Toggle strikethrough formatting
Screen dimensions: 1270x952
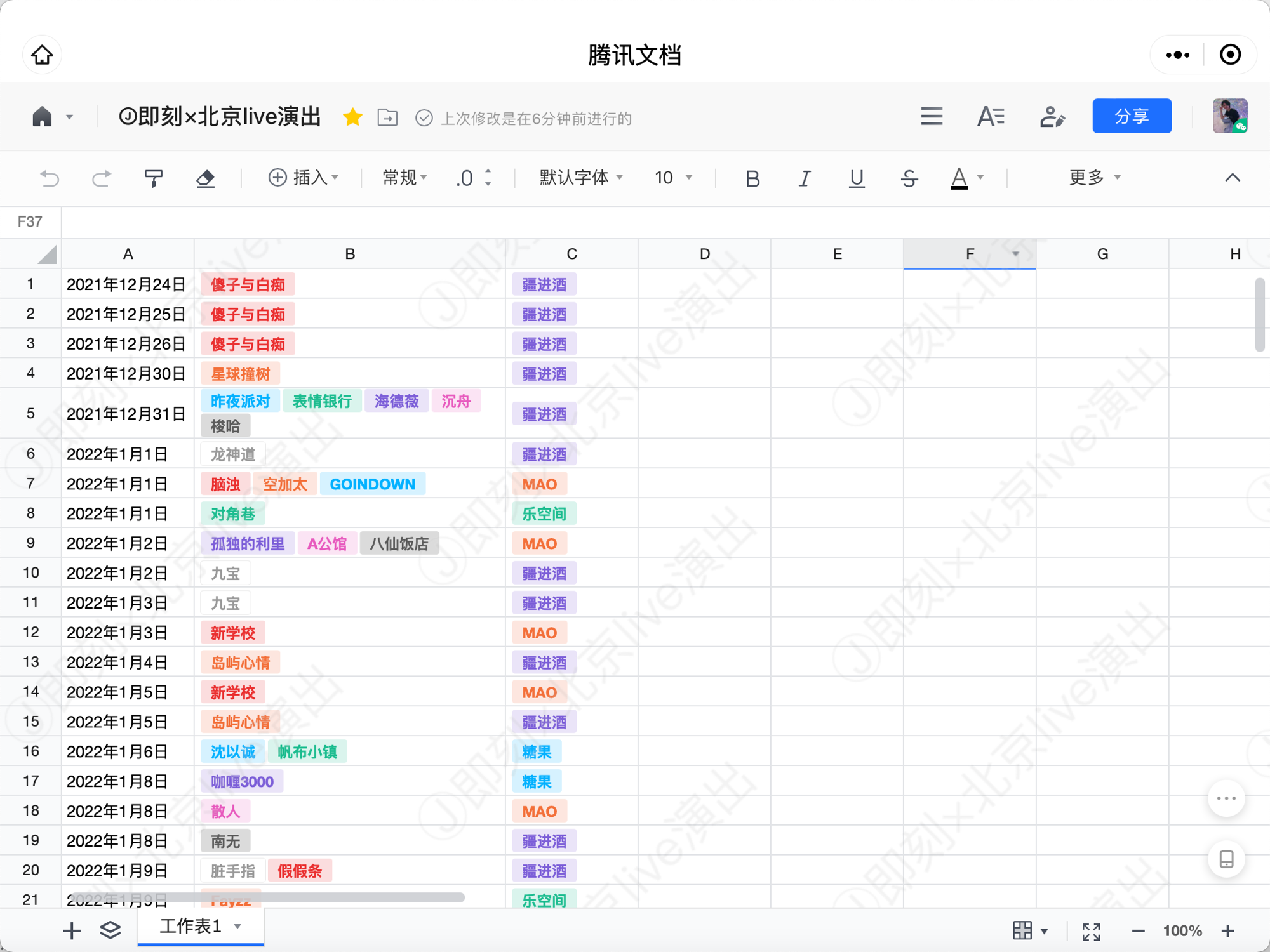(909, 178)
